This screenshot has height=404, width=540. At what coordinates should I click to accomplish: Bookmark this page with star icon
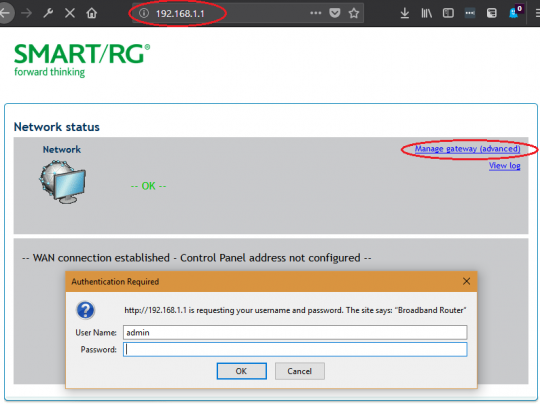point(354,13)
